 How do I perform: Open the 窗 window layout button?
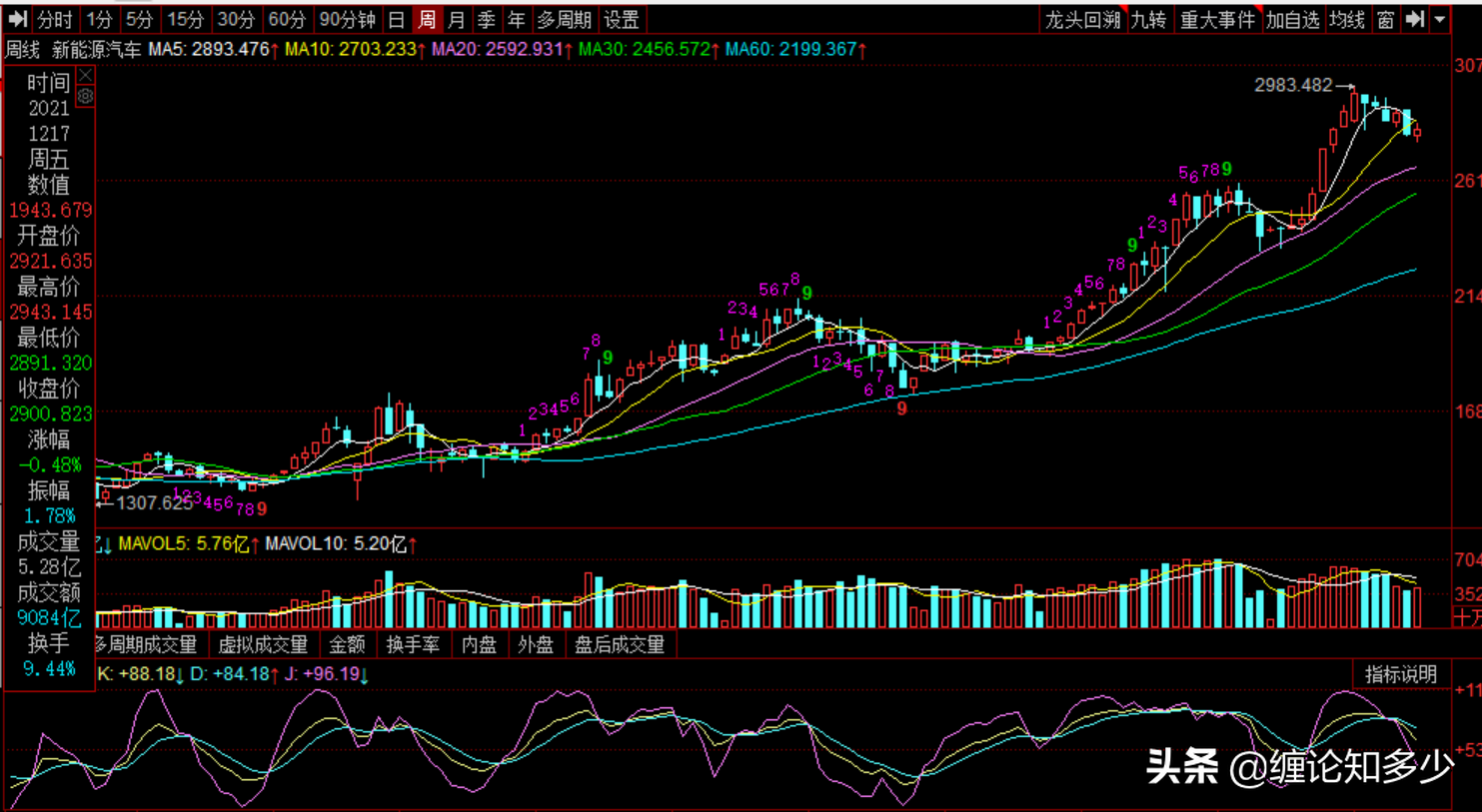pos(1385,19)
